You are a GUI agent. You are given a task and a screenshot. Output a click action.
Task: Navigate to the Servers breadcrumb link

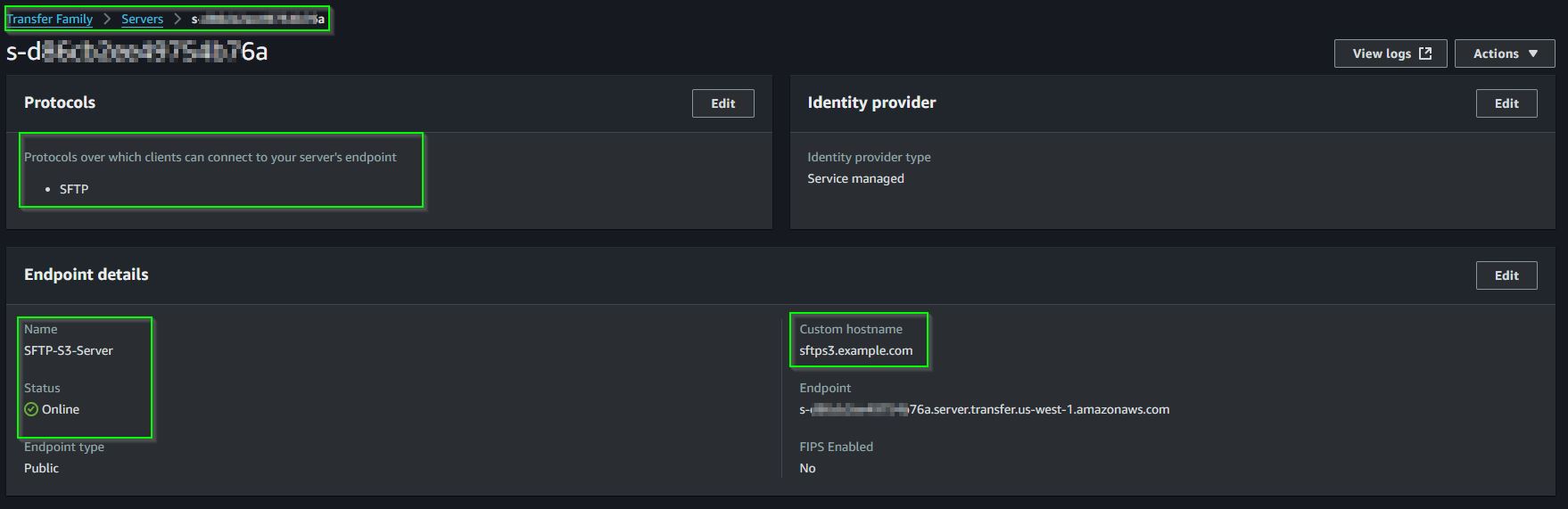pyautogui.click(x=143, y=19)
